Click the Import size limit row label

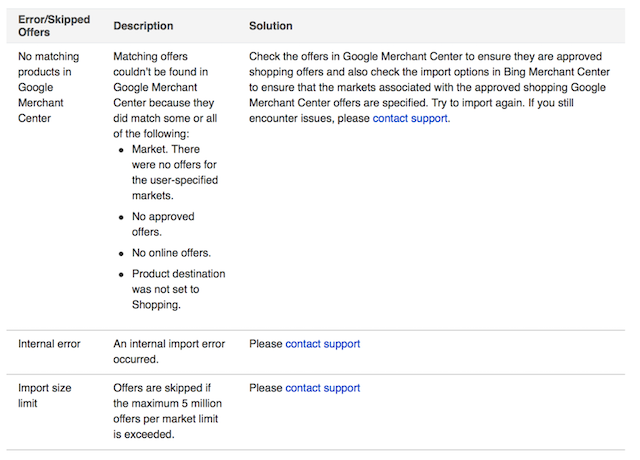(44, 396)
